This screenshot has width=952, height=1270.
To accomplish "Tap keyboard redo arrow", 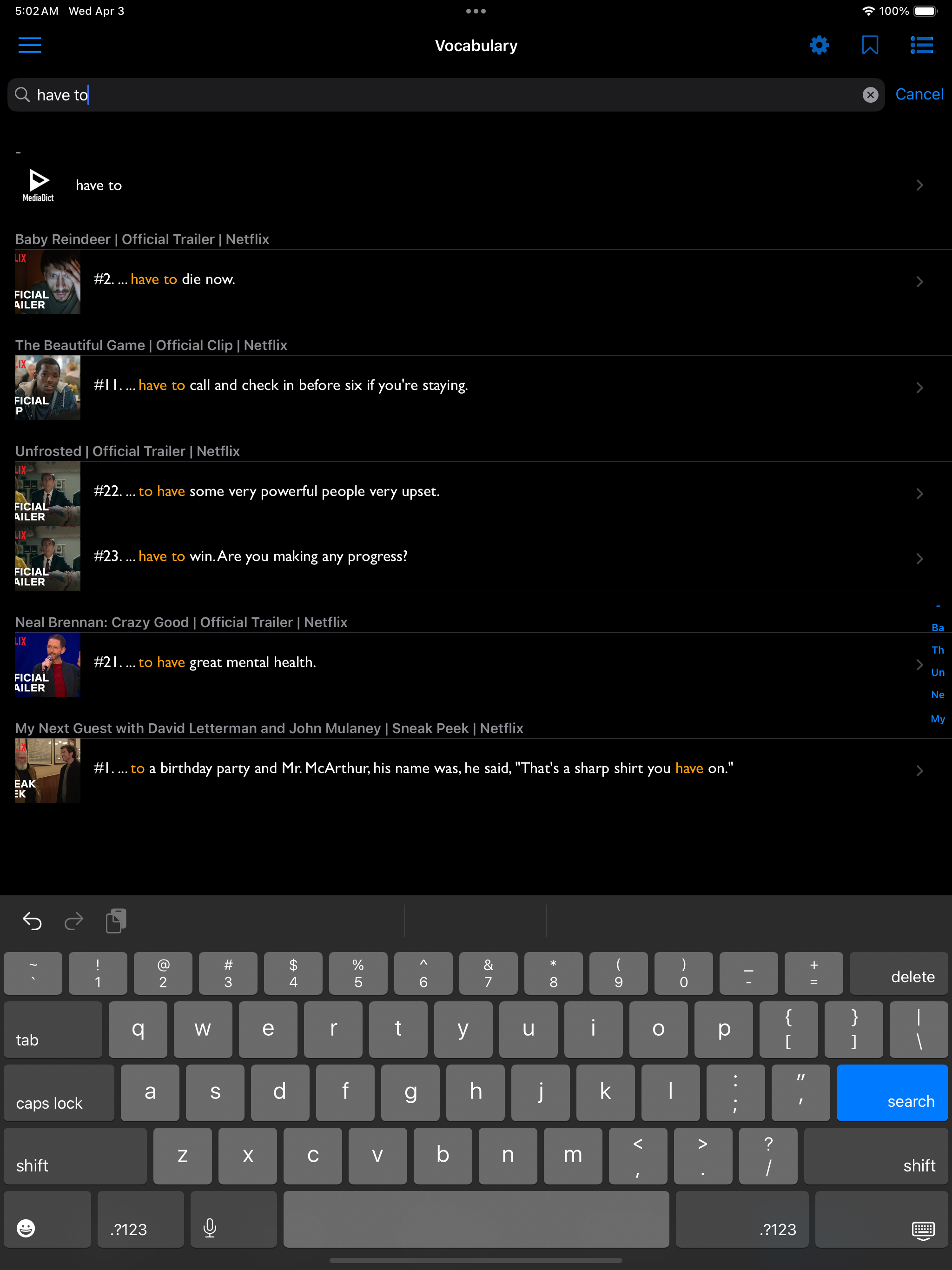I will (73, 921).
